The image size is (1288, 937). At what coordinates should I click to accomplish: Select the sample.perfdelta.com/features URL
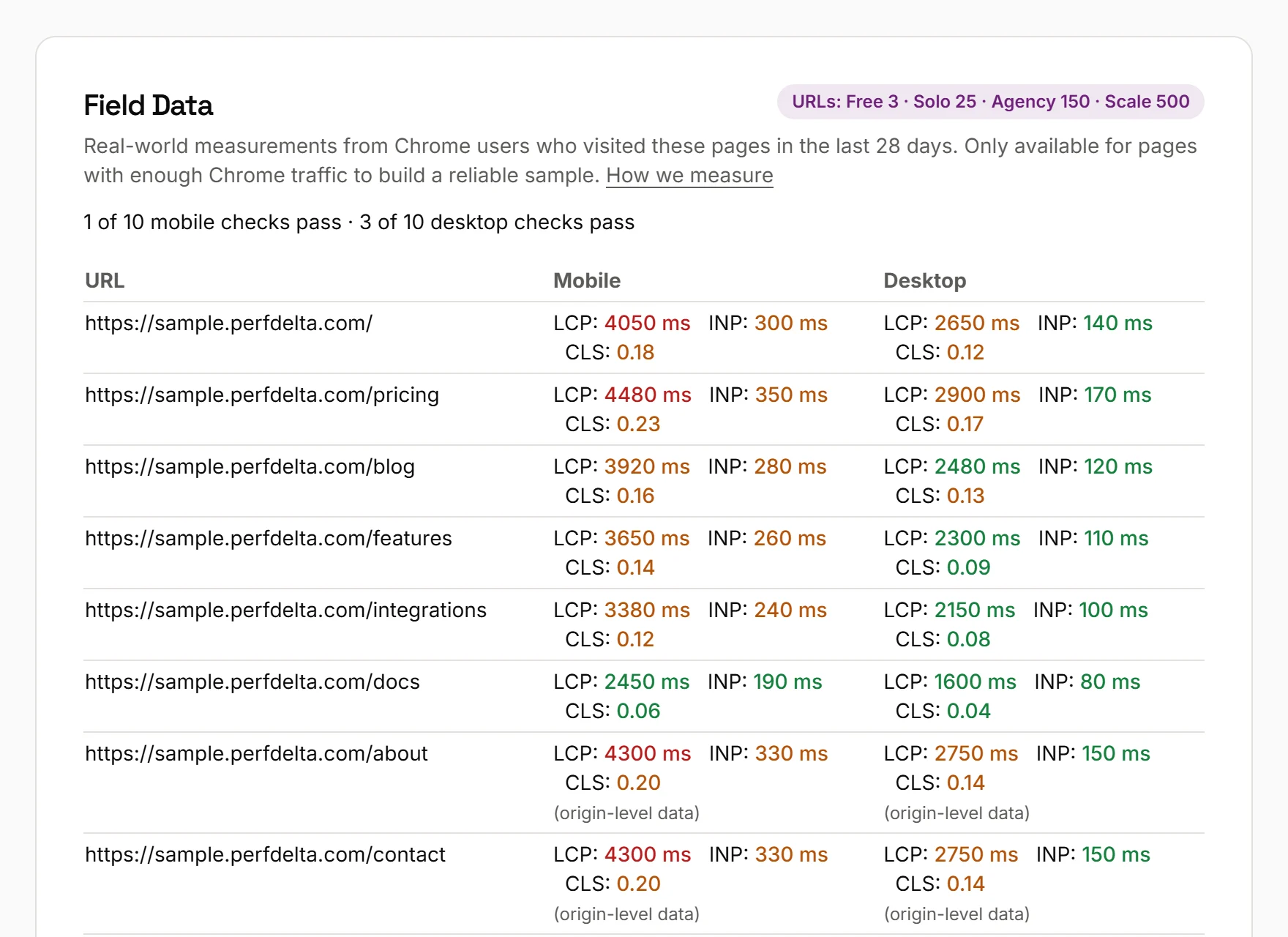(269, 539)
